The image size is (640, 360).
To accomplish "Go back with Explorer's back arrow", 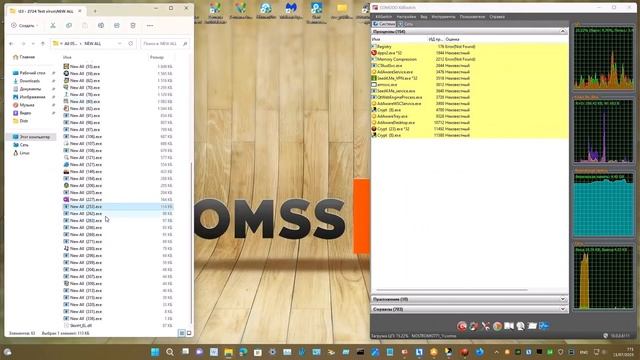I will 11,43.
